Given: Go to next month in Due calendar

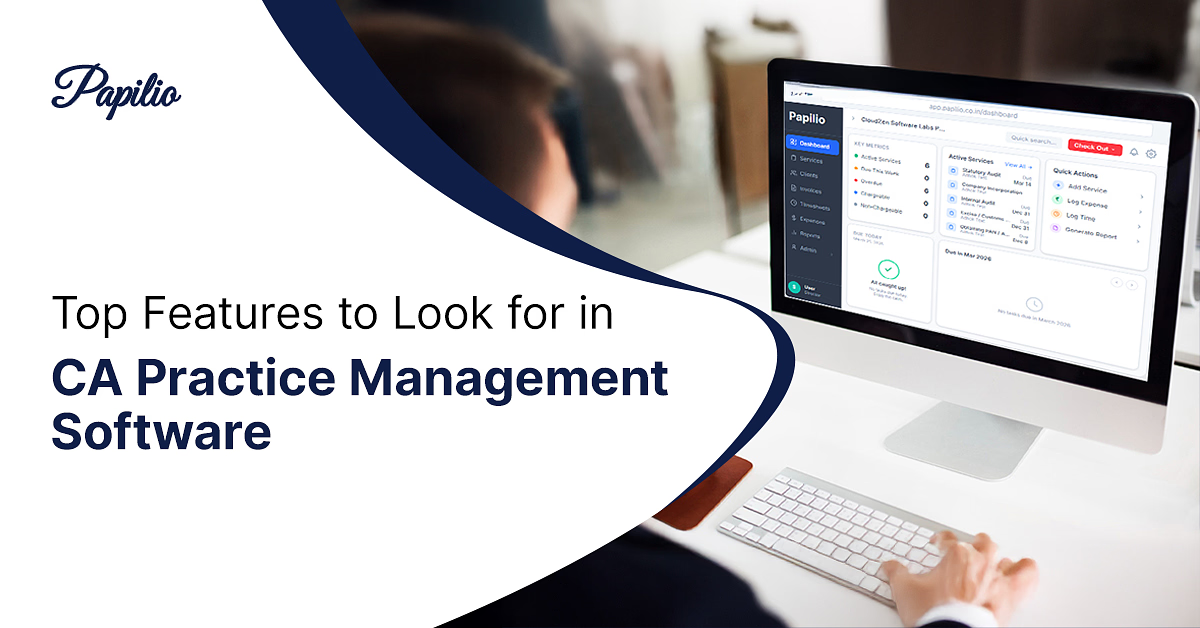Looking at the screenshot, I should click(1131, 285).
